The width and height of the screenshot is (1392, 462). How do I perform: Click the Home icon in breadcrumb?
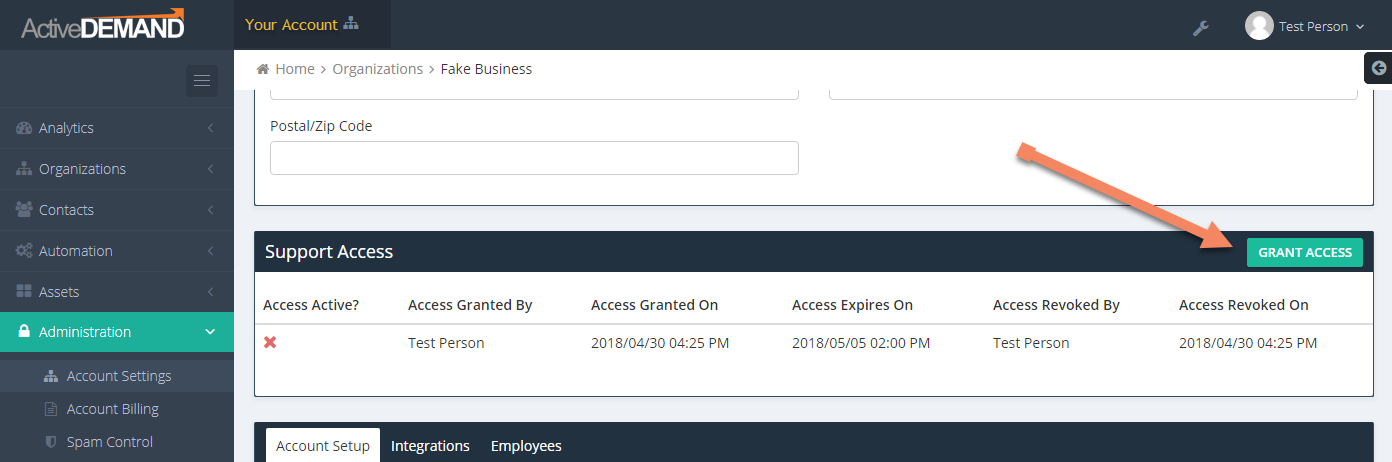click(263, 69)
